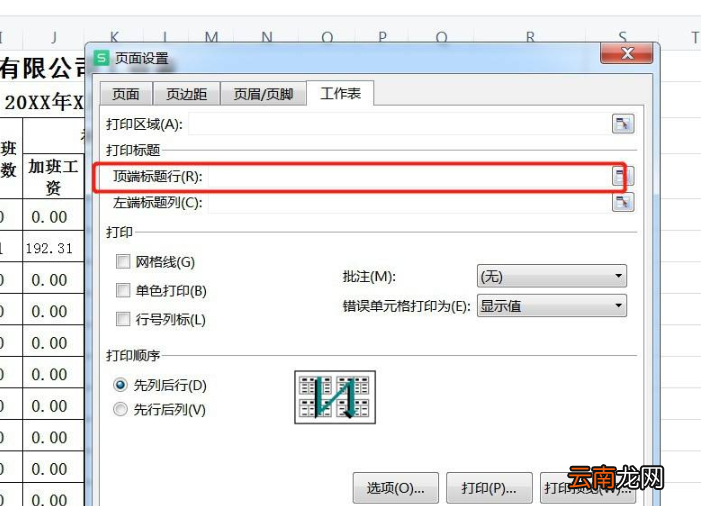This screenshot has height=506, width=701.
Task: Click the 打印(P)... button
Action: click(x=489, y=488)
